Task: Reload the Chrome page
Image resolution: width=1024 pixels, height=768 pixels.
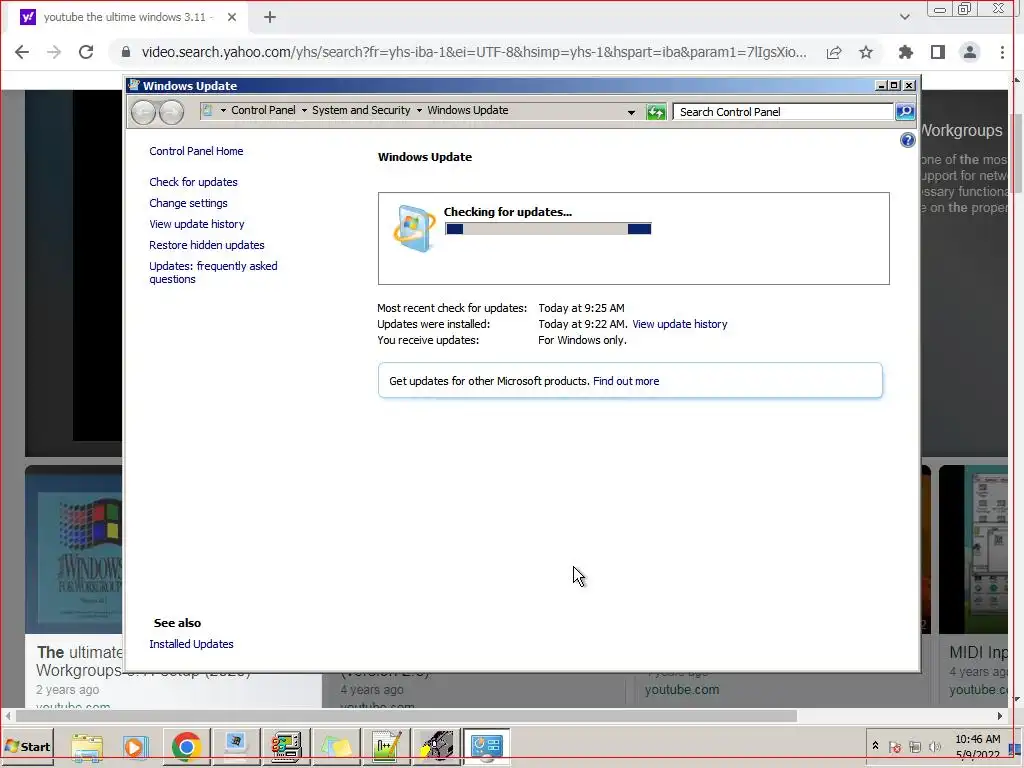Action: (x=86, y=52)
